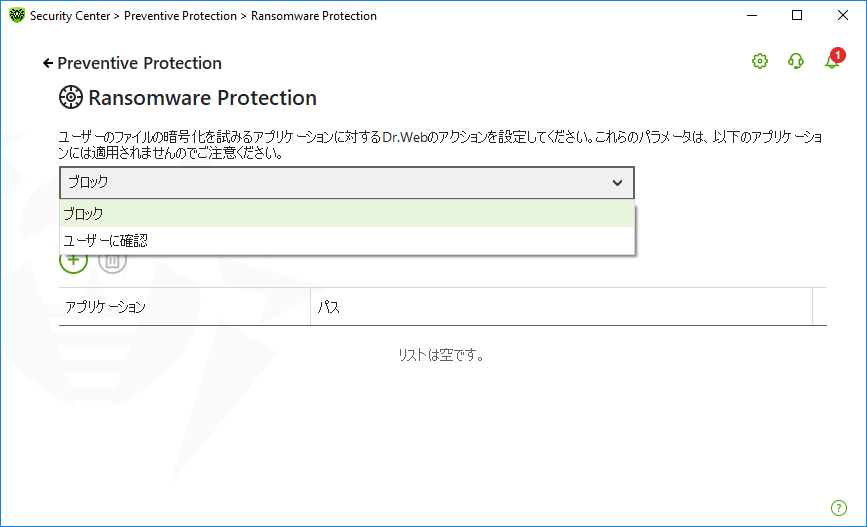Click the Ransomware Protection page heading
The height and width of the screenshot is (527, 867).
point(202,98)
